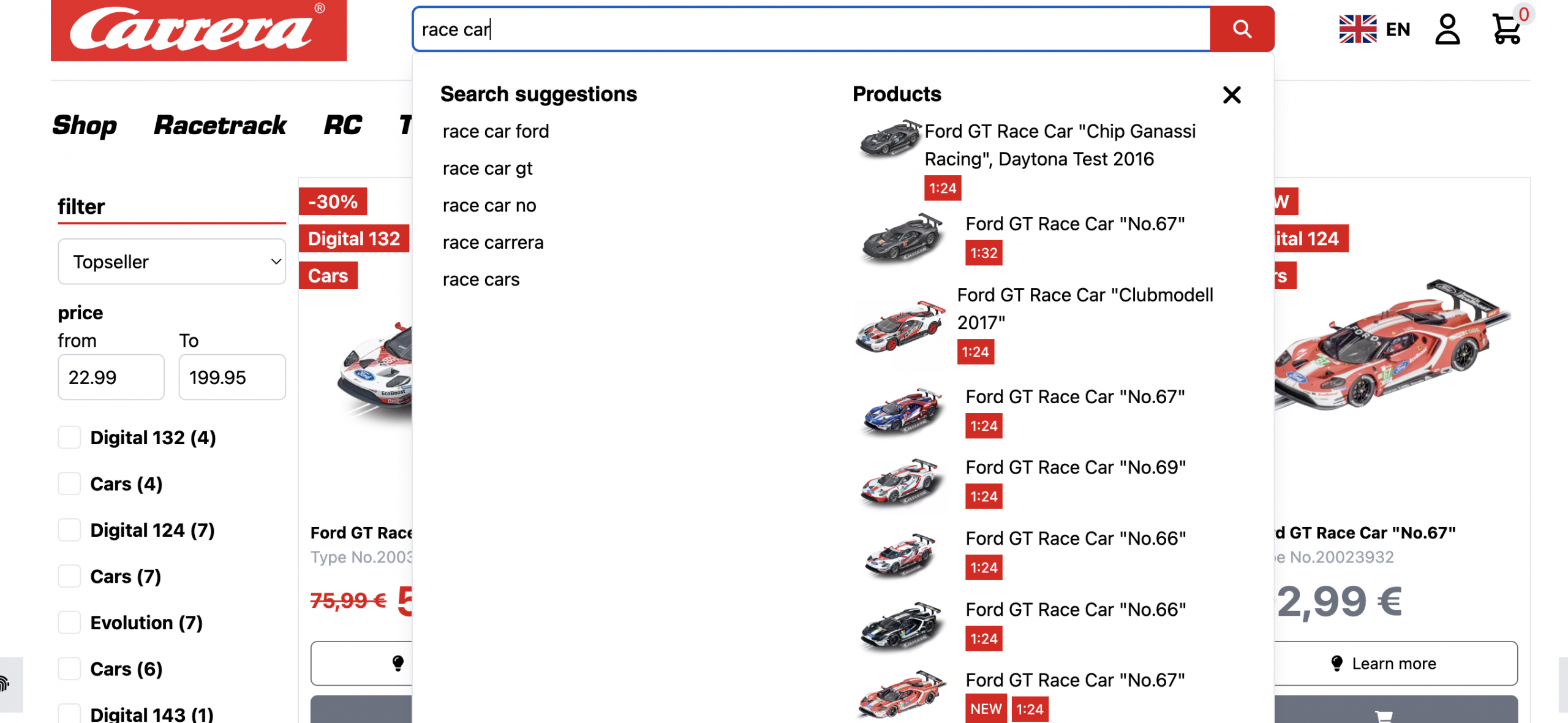Click the Digital 132 product badge

point(353,238)
